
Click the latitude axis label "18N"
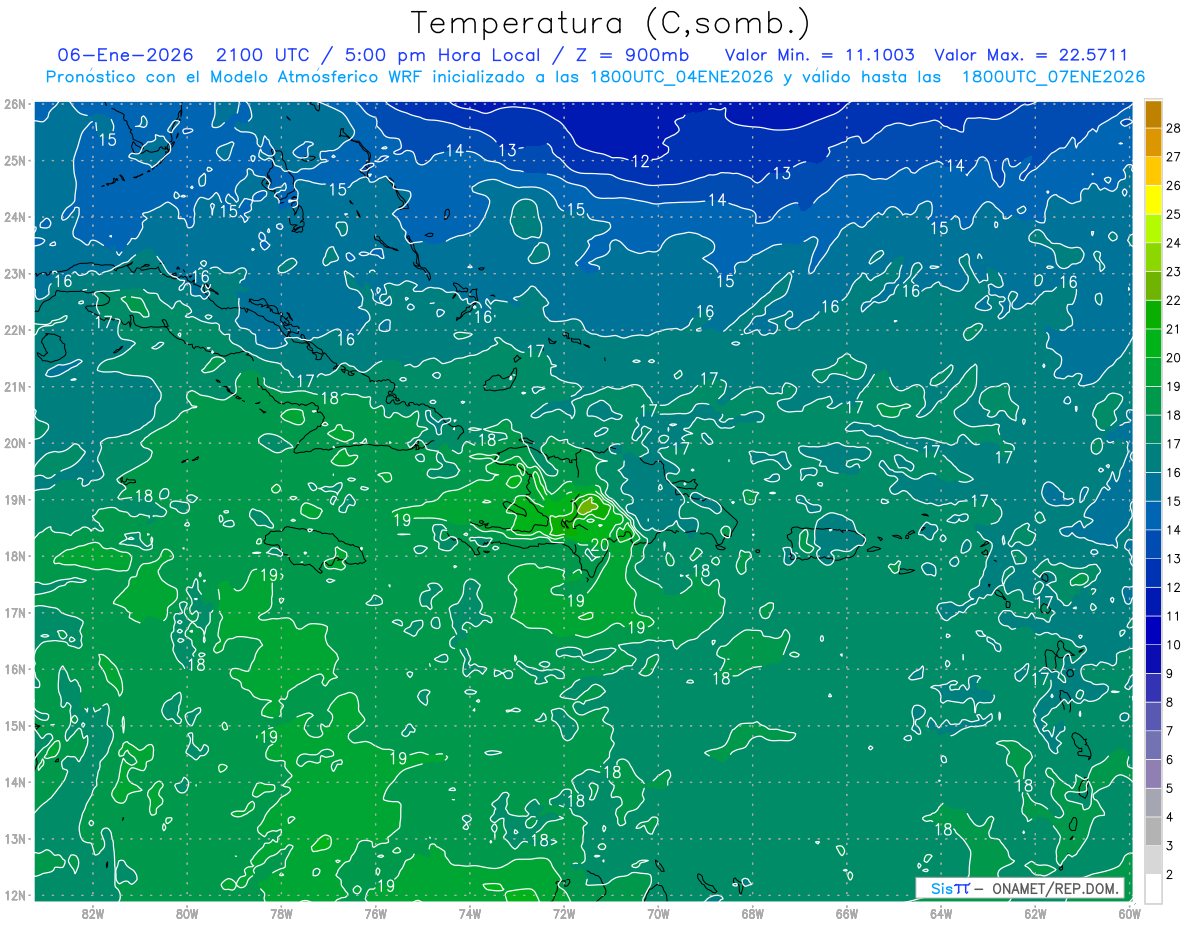(x=14, y=556)
